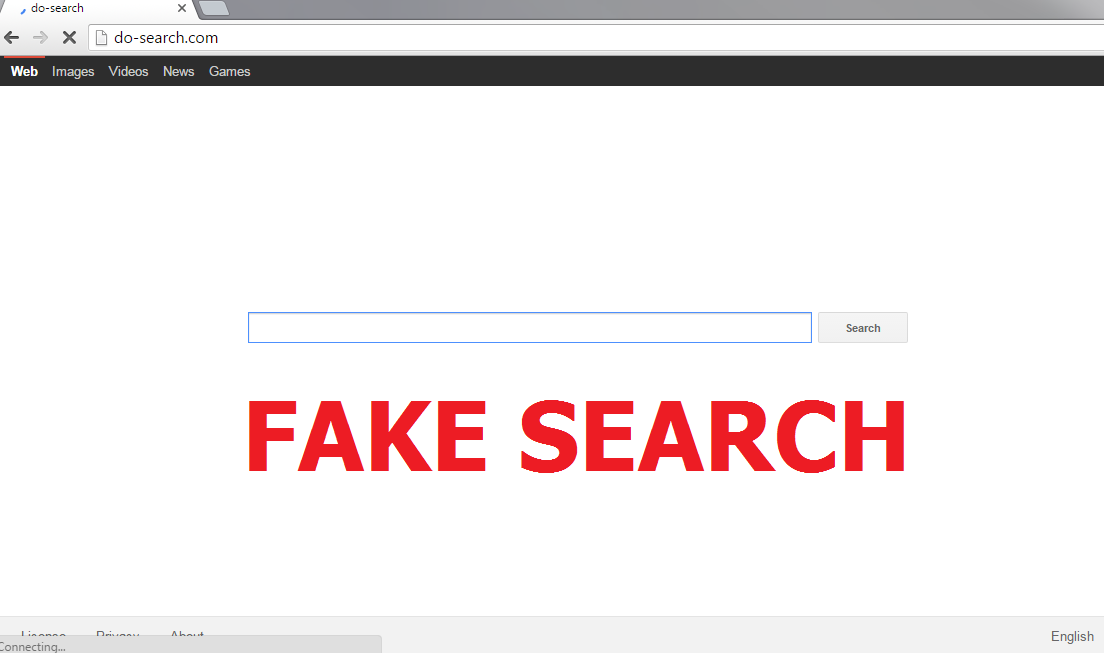Close the do-search tab

(182, 8)
